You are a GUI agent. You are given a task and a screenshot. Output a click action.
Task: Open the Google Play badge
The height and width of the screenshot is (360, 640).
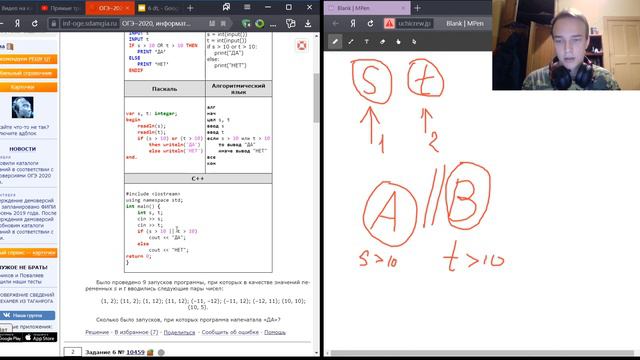click(11, 337)
